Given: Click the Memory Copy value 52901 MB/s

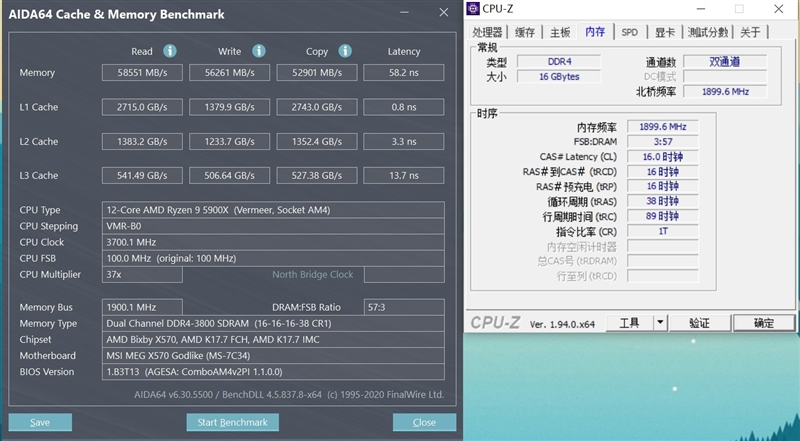Looking at the screenshot, I should pyautogui.click(x=317, y=72).
